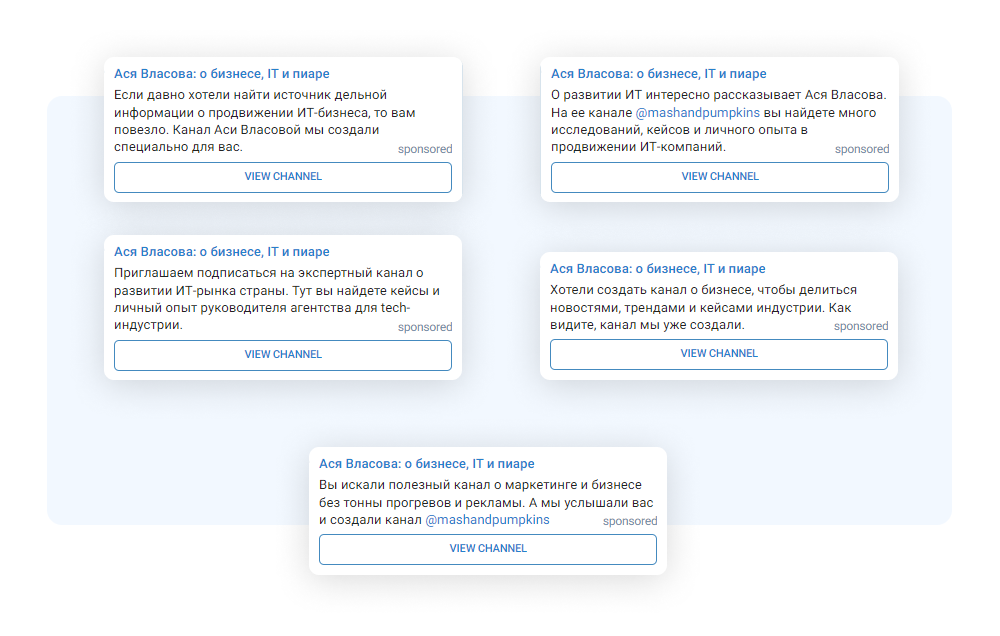Open VIEW CHANNEL under the "Приглашаем подписаться" ad

(283, 355)
